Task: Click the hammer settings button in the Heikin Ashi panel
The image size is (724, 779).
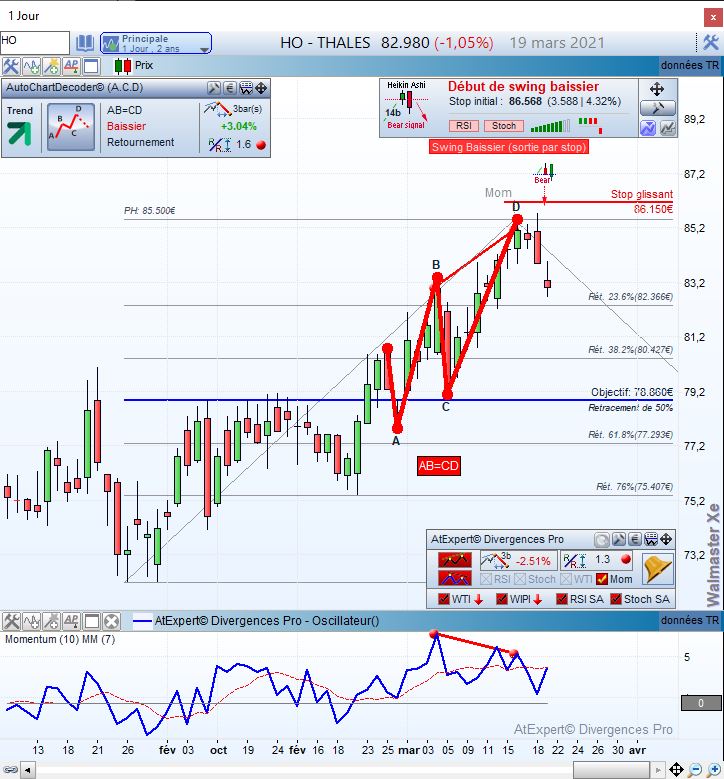Action: [657, 108]
